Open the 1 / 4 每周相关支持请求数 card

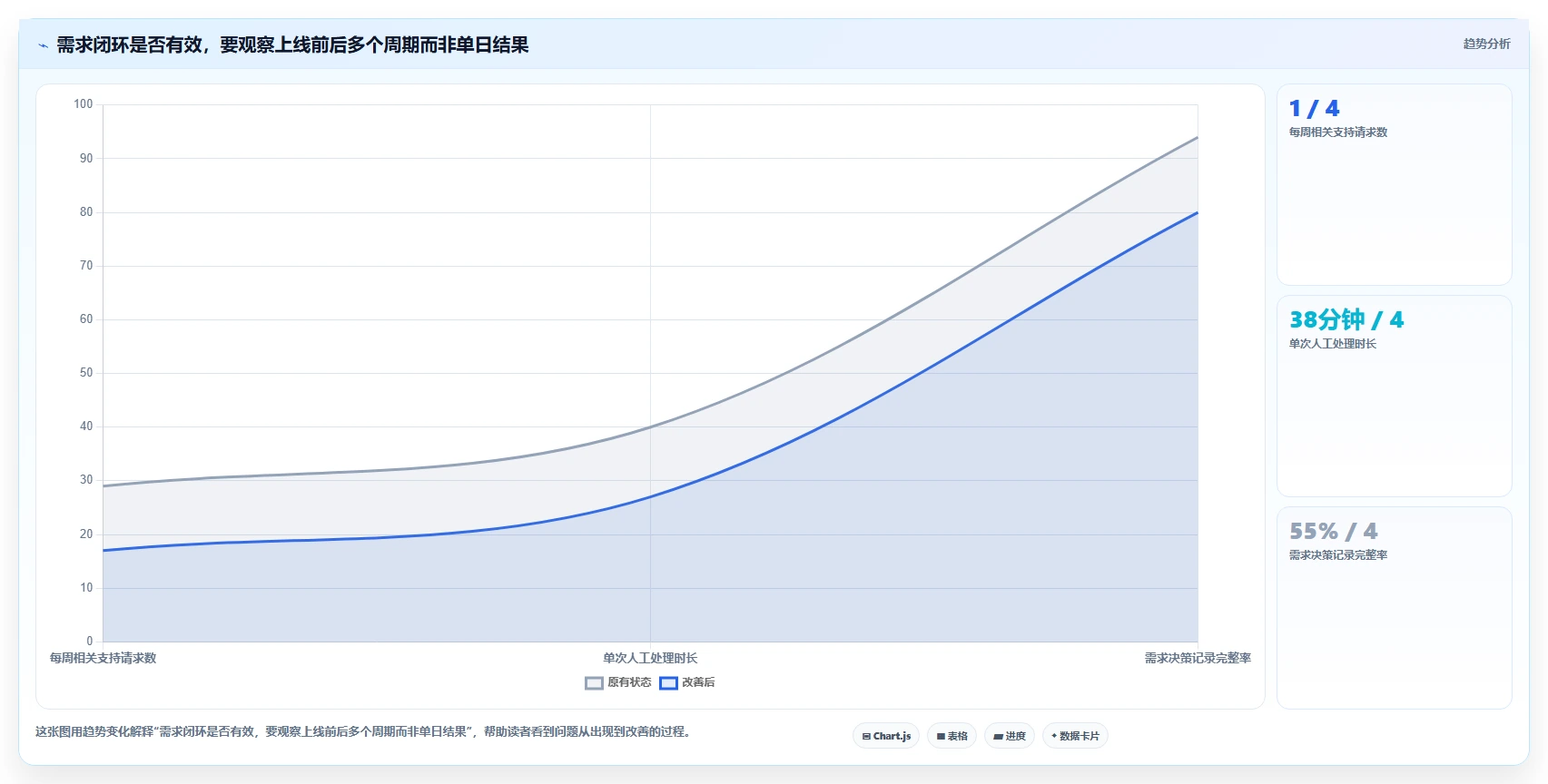1395,185
